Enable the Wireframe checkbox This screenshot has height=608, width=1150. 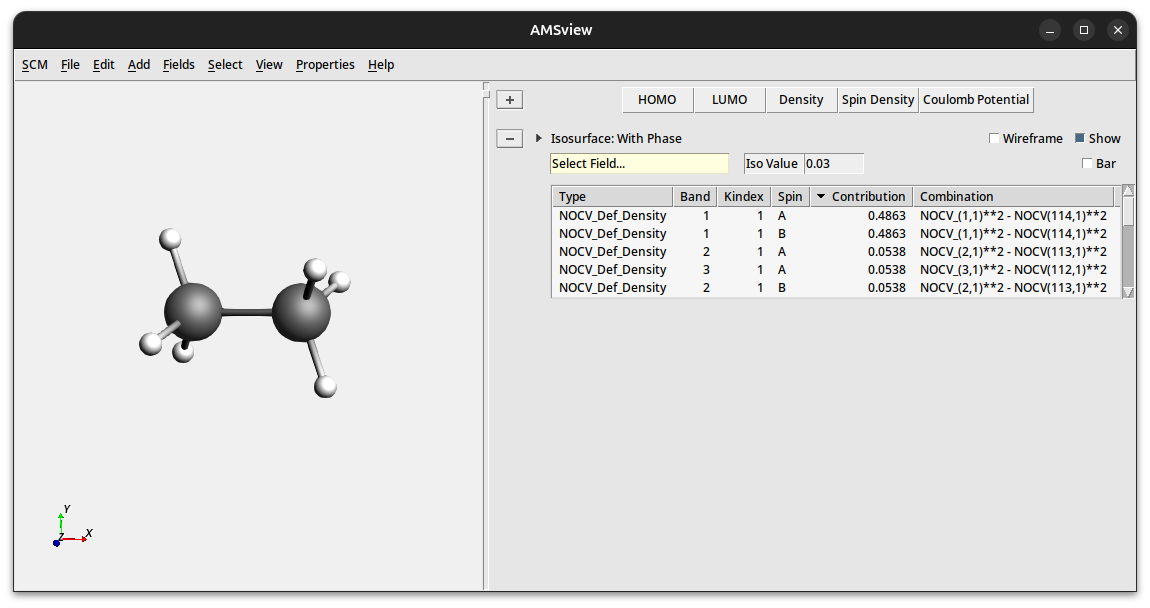(x=994, y=139)
